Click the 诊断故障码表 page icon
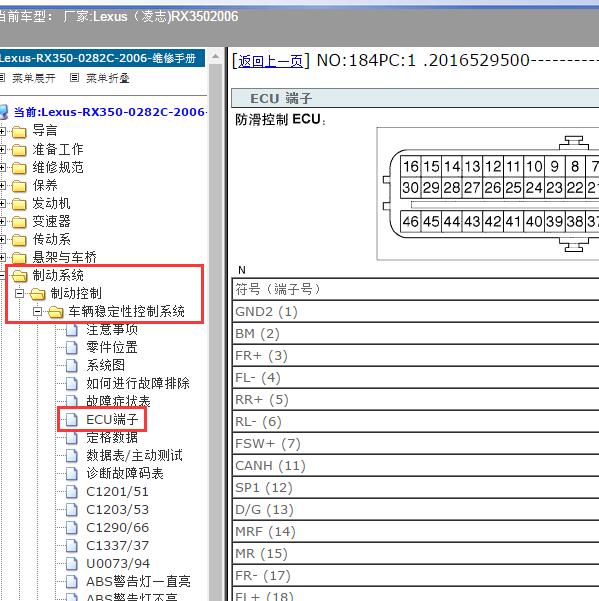The image size is (599, 601). click(x=72, y=474)
